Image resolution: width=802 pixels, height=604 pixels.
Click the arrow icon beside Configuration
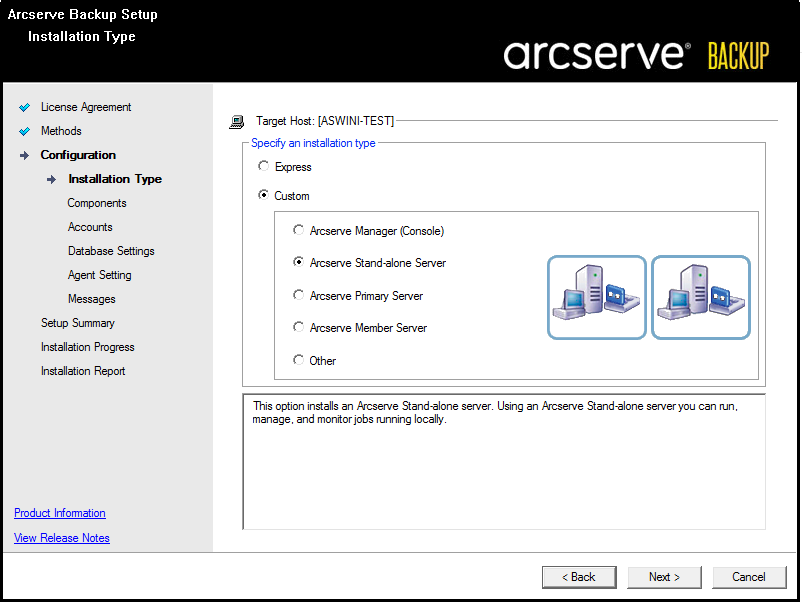click(25, 156)
